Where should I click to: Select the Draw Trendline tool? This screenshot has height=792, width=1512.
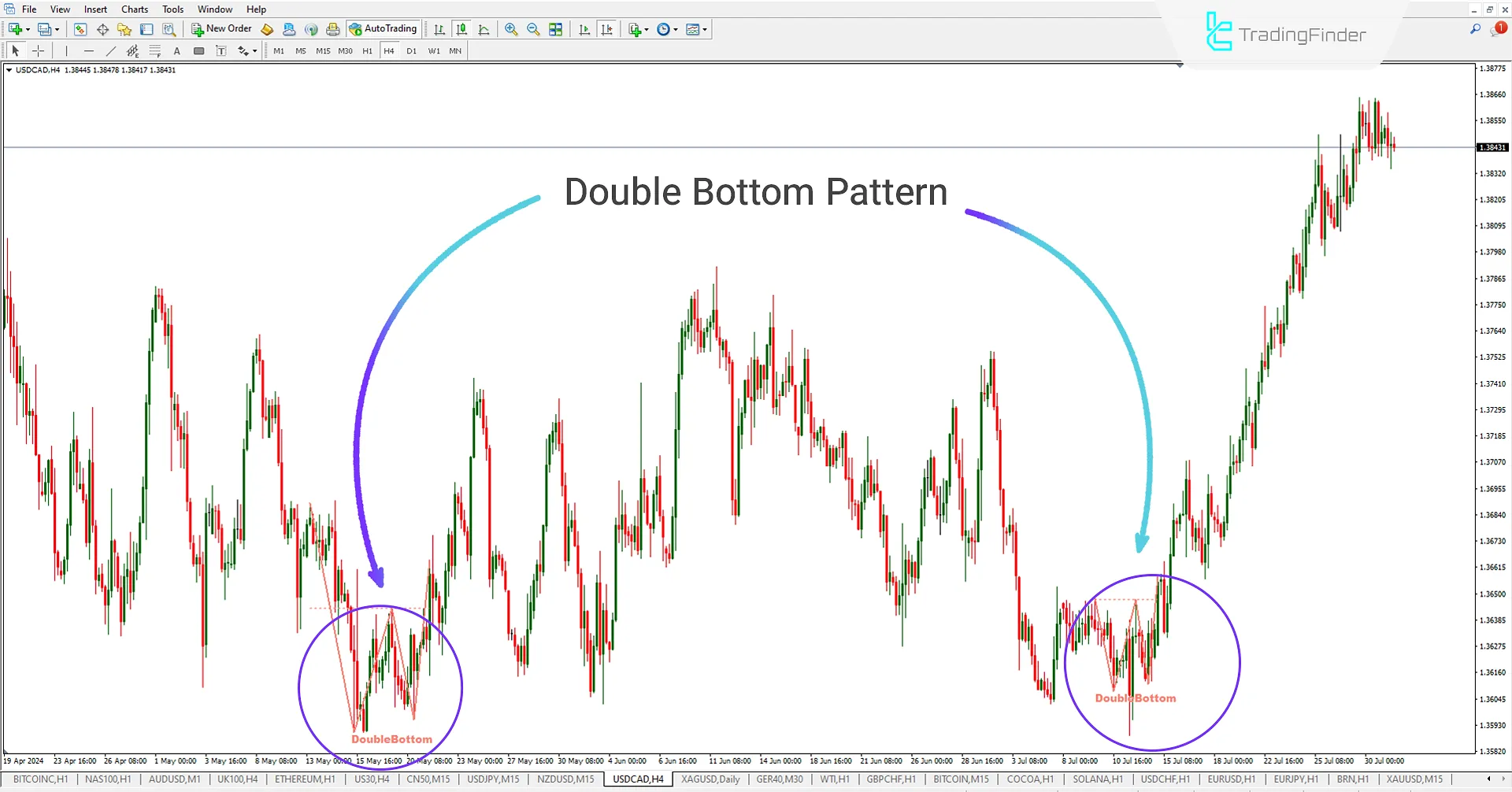(111, 50)
